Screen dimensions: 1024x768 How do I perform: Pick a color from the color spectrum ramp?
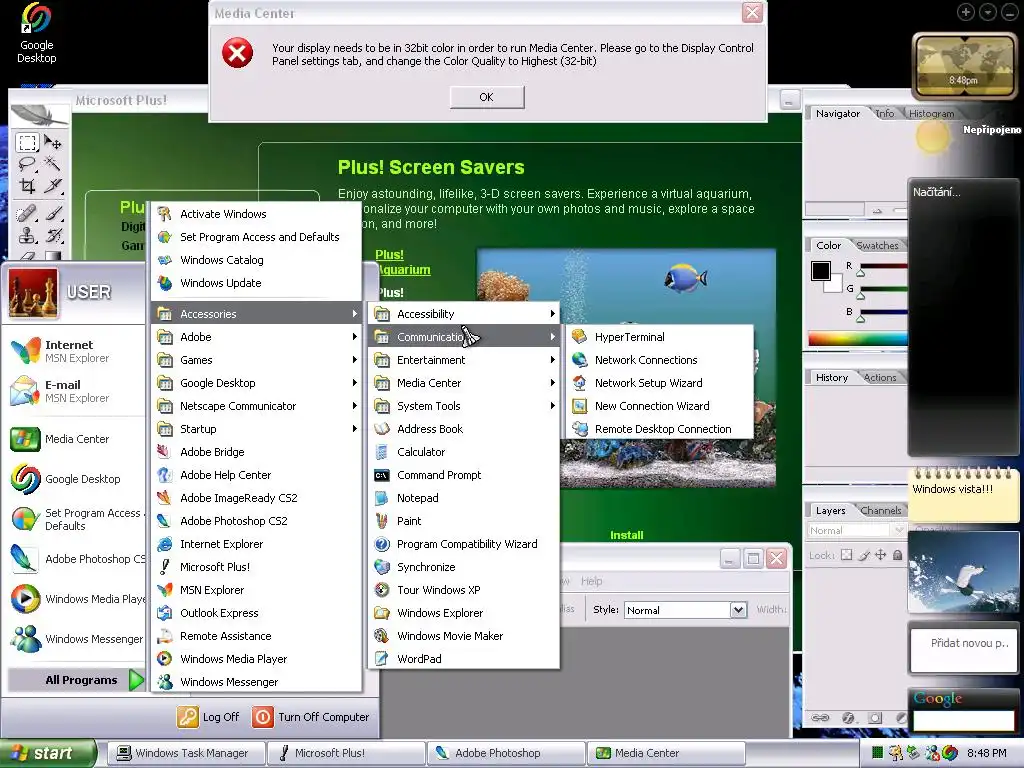(857, 338)
